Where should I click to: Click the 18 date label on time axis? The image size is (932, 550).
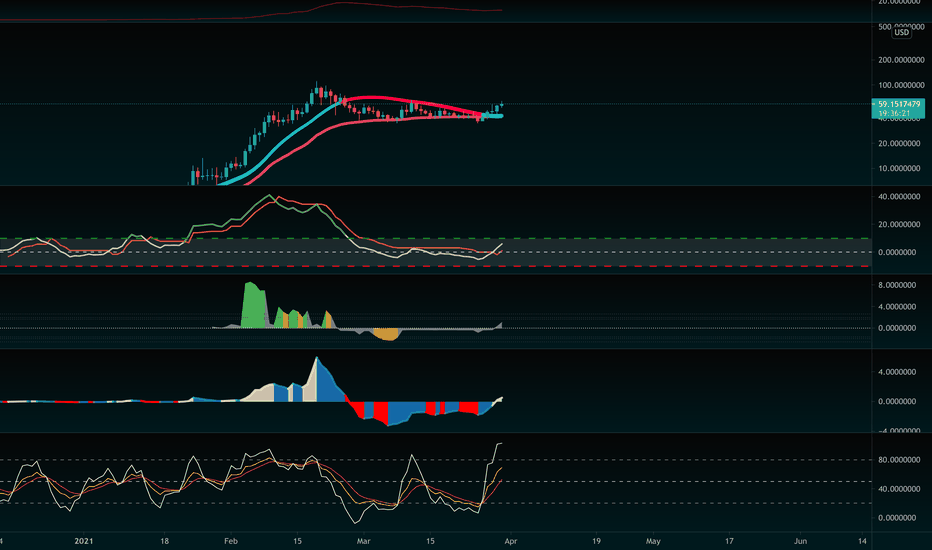click(164, 541)
